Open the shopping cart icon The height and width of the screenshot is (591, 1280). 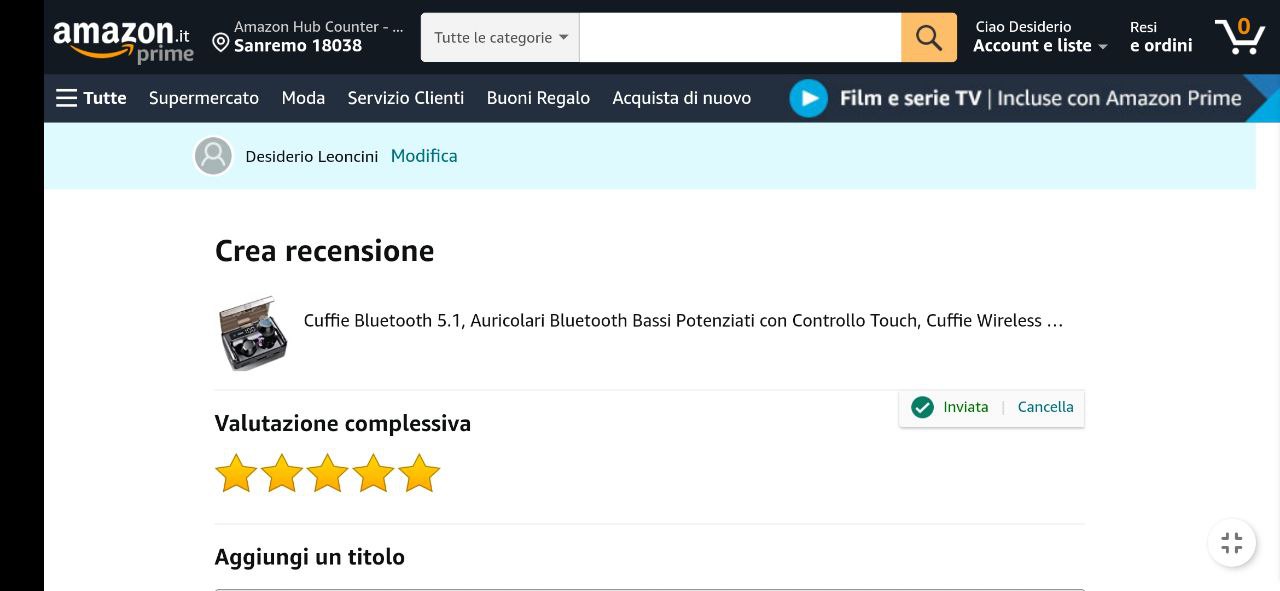(1239, 37)
